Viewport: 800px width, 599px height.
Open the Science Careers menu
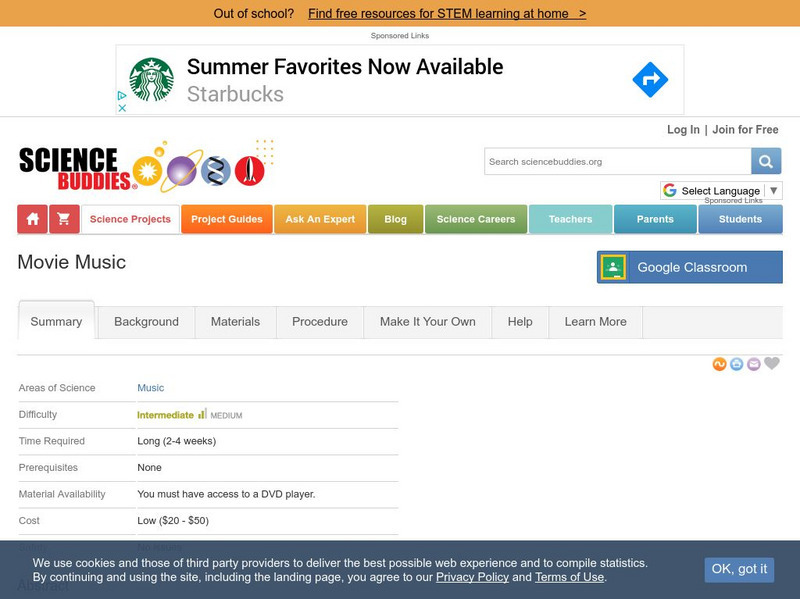click(x=476, y=219)
